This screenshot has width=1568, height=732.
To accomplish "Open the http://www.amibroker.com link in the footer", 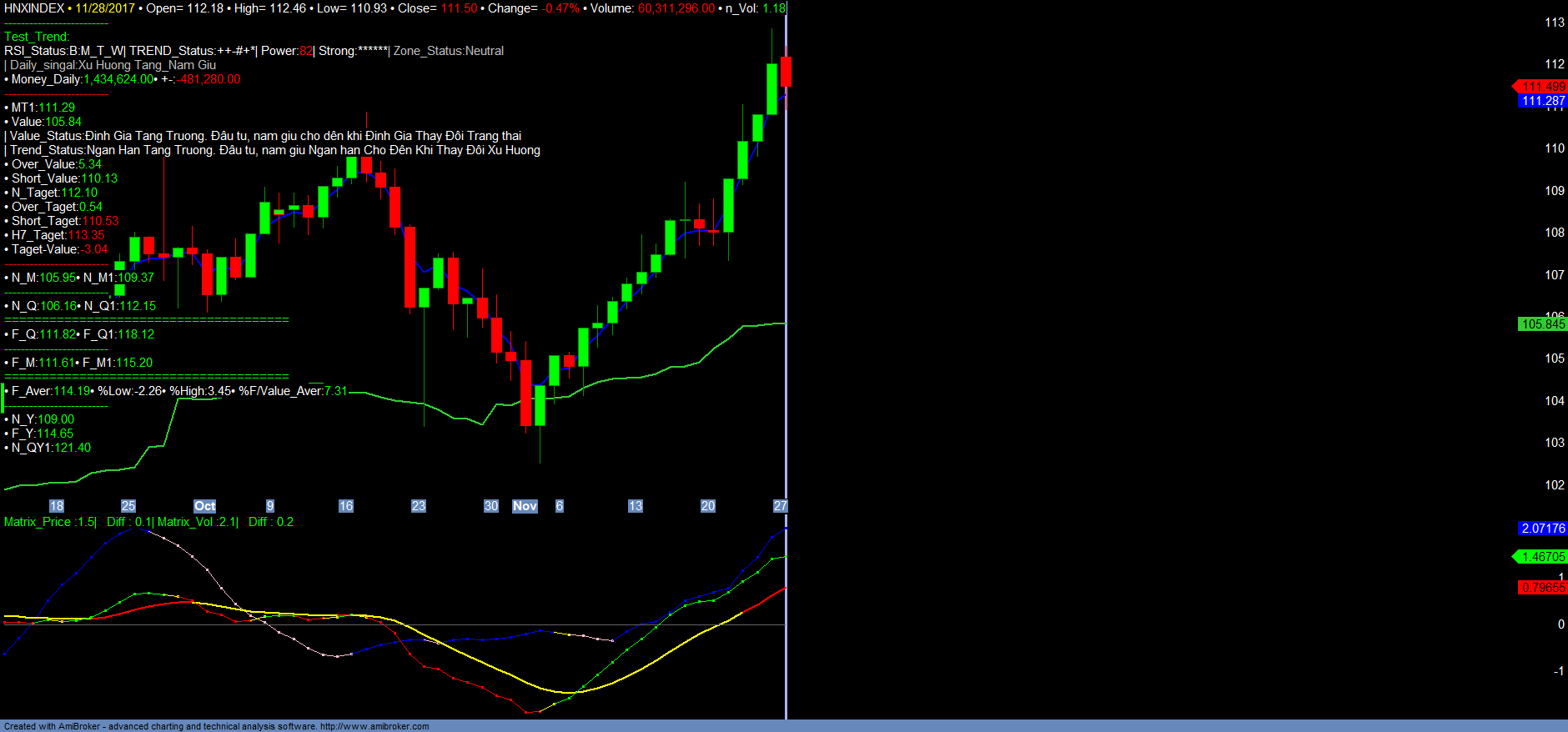I will 374,726.
